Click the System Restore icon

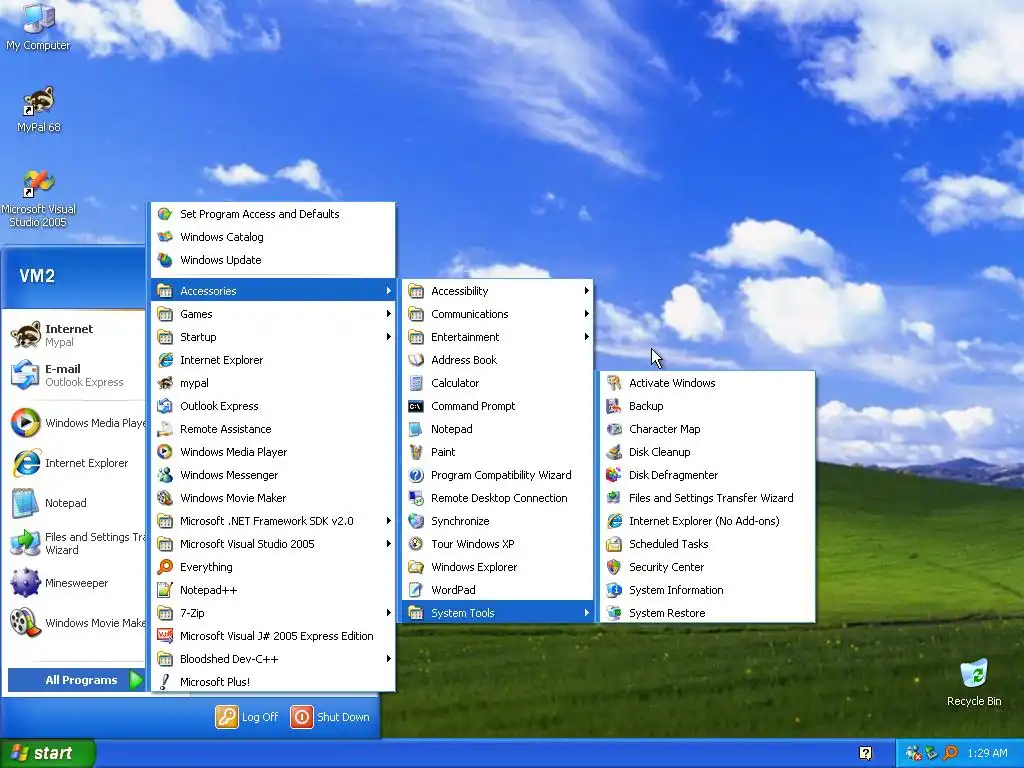click(x=614, y=613)
